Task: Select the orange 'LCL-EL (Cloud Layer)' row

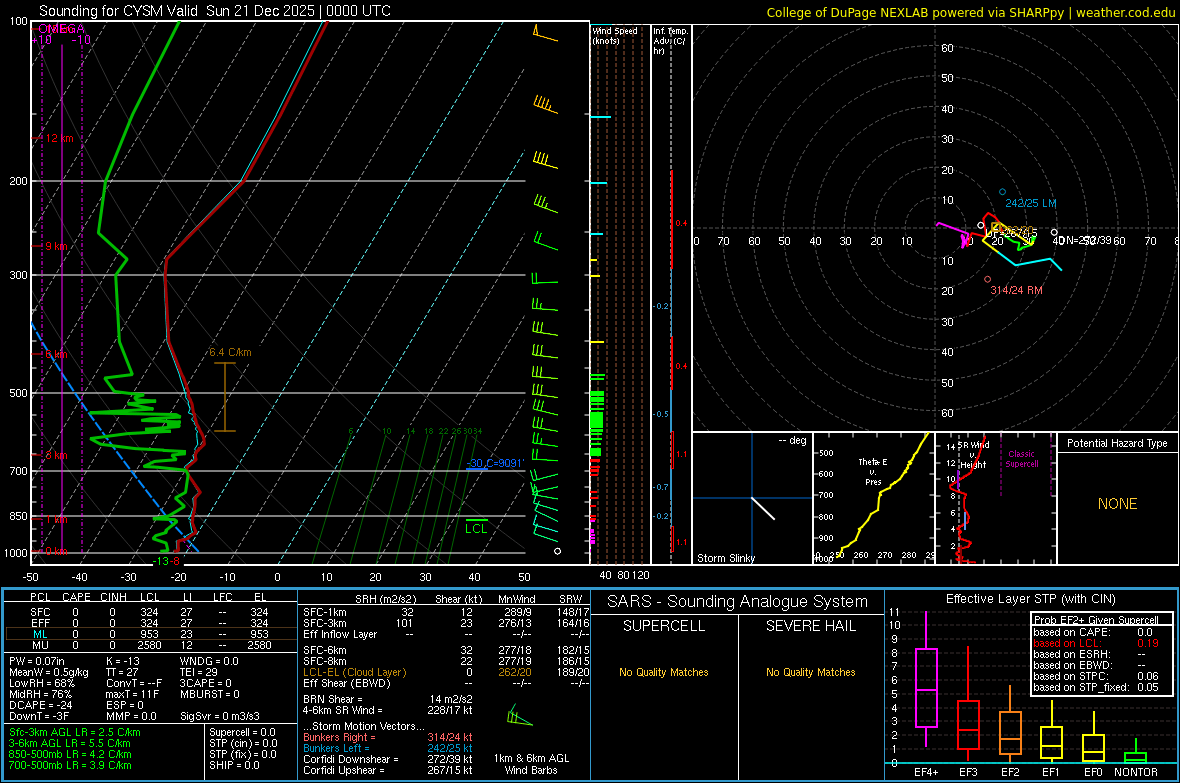Action: [x=446, y=672]
